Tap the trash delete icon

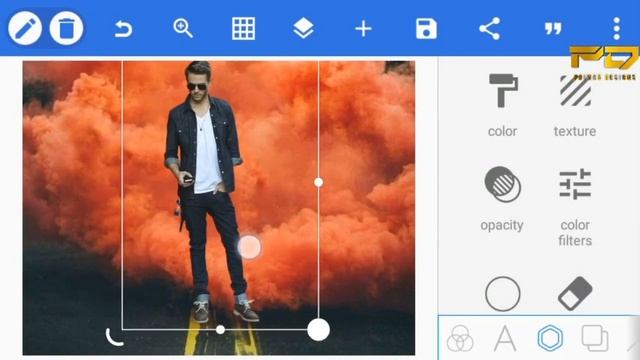[67, 28]
